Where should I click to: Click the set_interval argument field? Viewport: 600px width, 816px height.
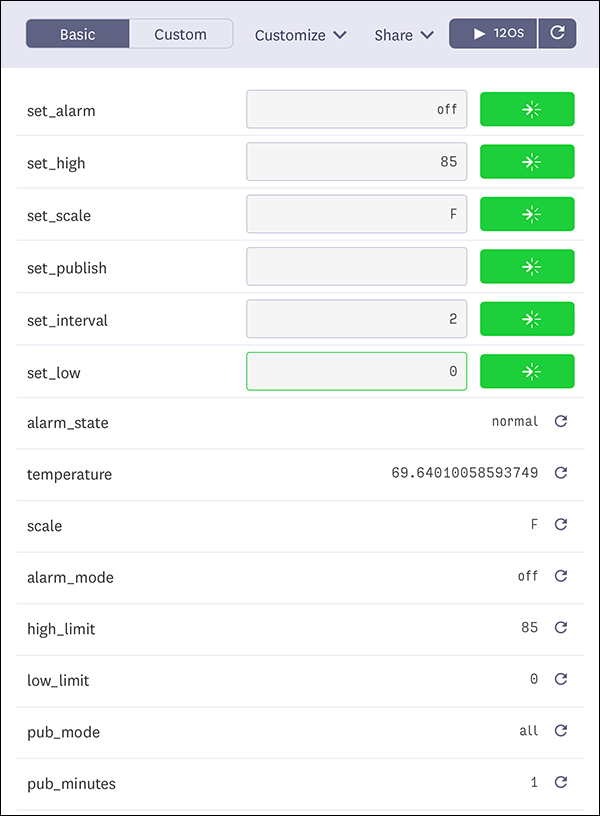coord(356,320)
